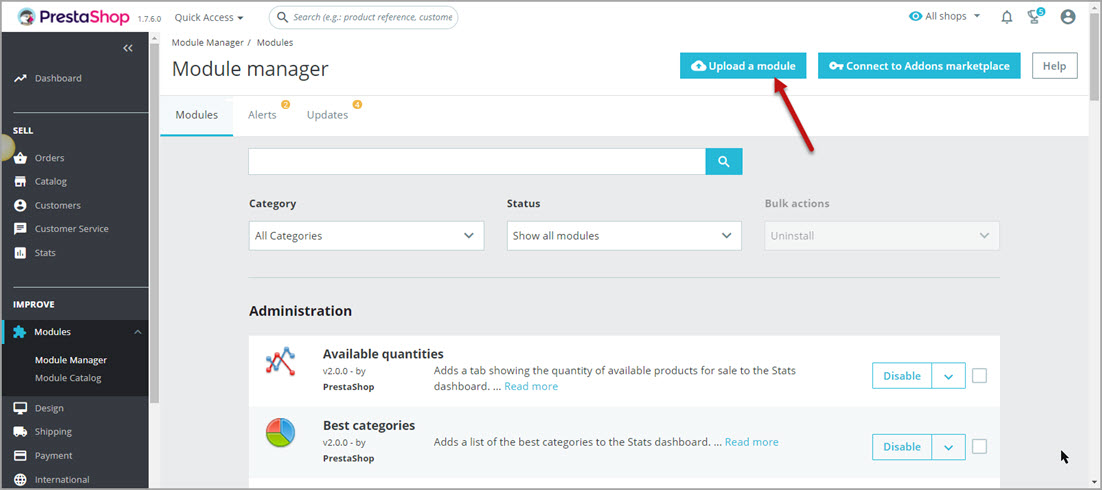
Task: Click Read more for Best categories
Action: 751,442
